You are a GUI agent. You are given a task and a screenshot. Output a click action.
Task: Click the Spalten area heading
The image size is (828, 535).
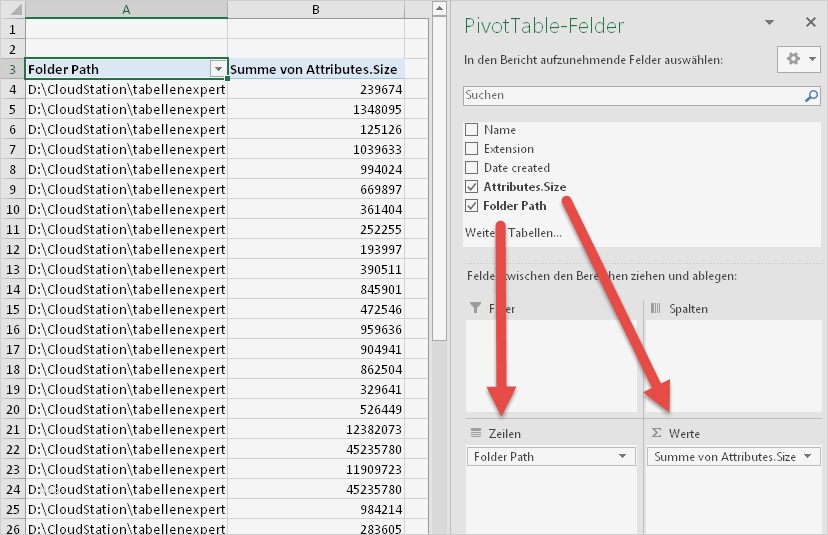(x=688, y=308)
